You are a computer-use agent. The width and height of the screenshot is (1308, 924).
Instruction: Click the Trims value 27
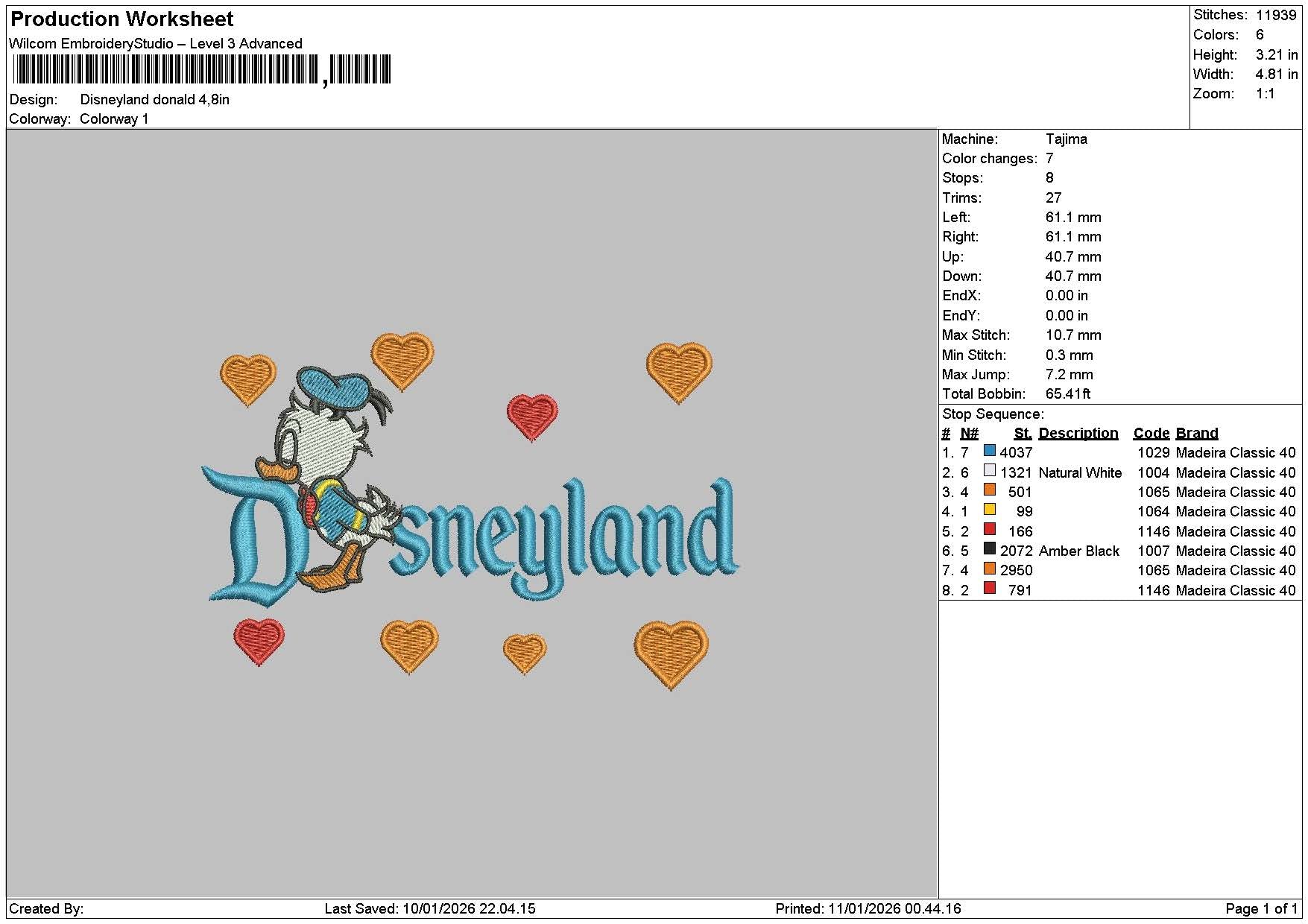(1053, 197)
